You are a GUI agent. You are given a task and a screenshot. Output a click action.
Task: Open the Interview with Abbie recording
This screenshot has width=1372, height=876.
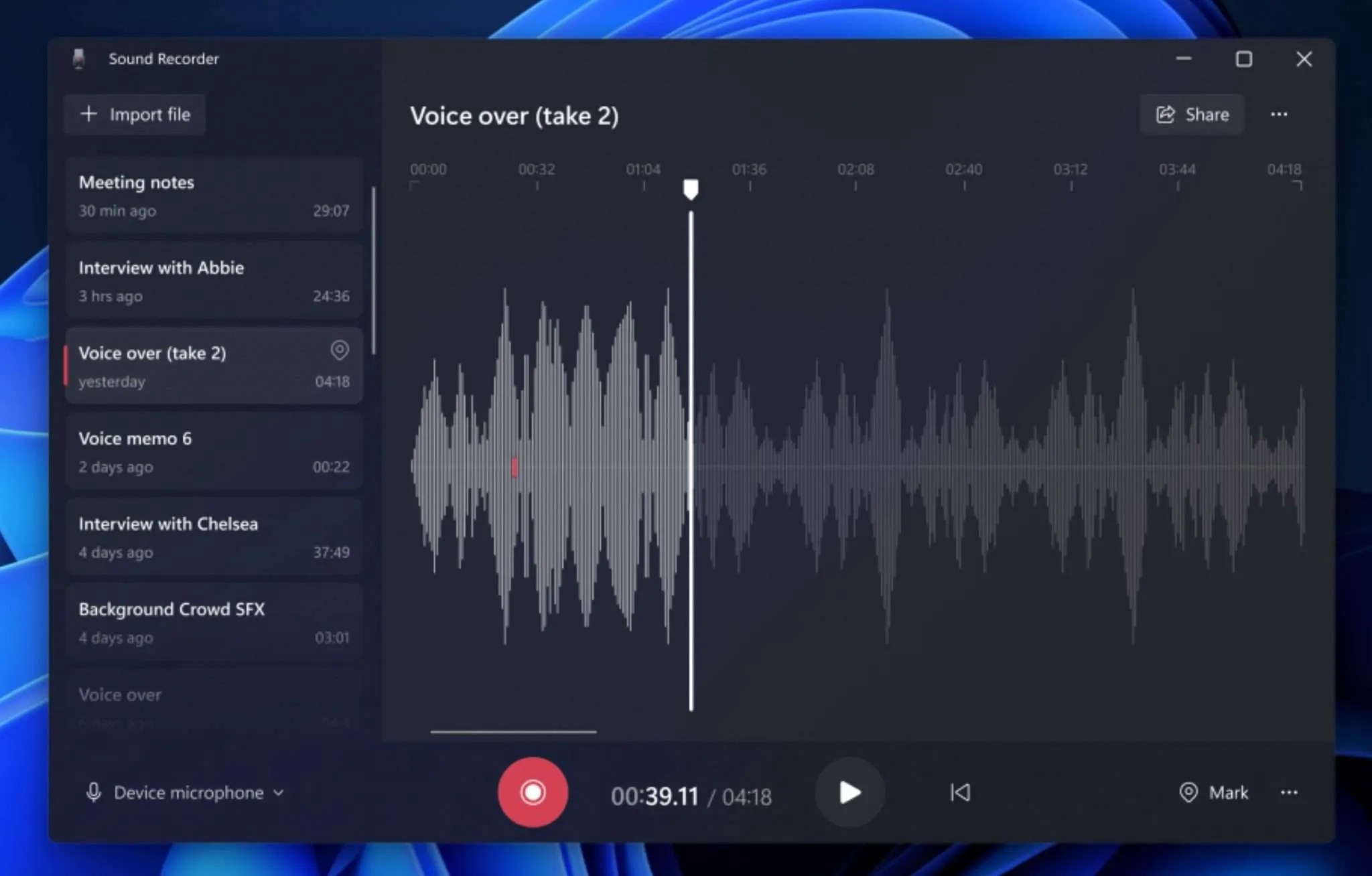[214, 281]
